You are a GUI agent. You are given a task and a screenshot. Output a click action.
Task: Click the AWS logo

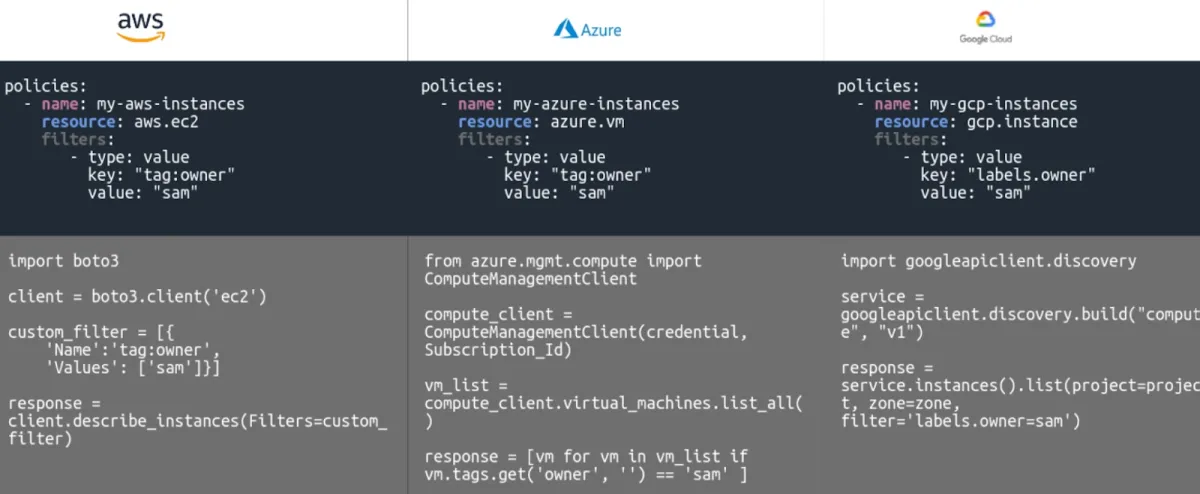(x=141, y=28)
